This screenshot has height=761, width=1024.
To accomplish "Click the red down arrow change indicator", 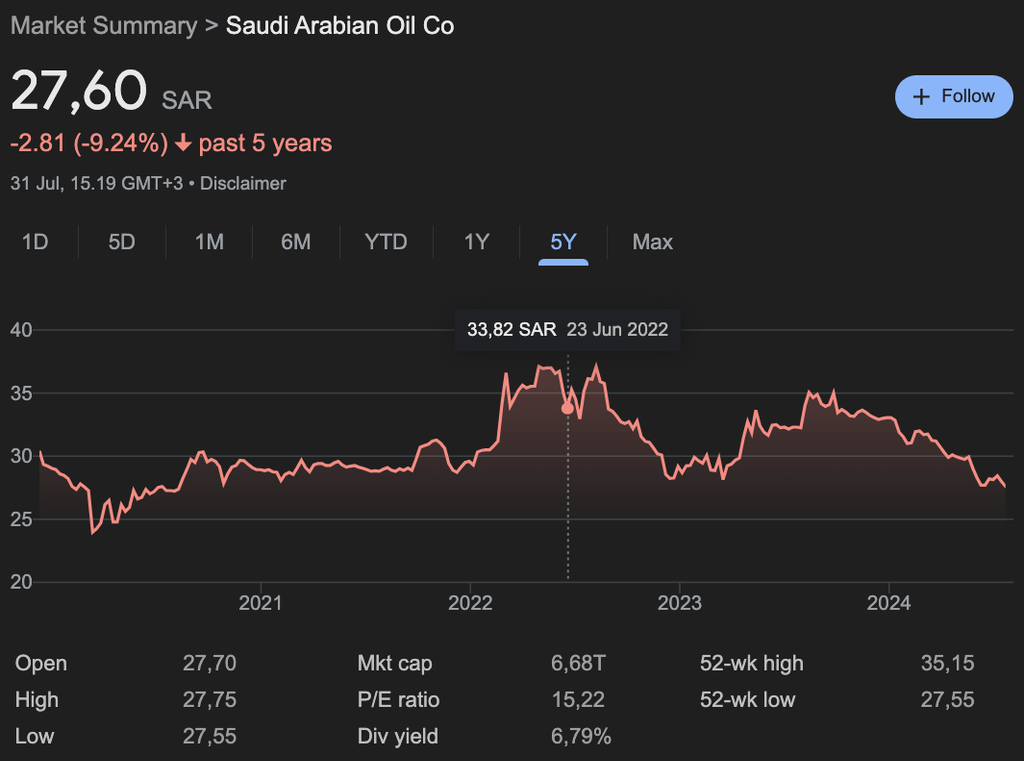I will [183, 144].
